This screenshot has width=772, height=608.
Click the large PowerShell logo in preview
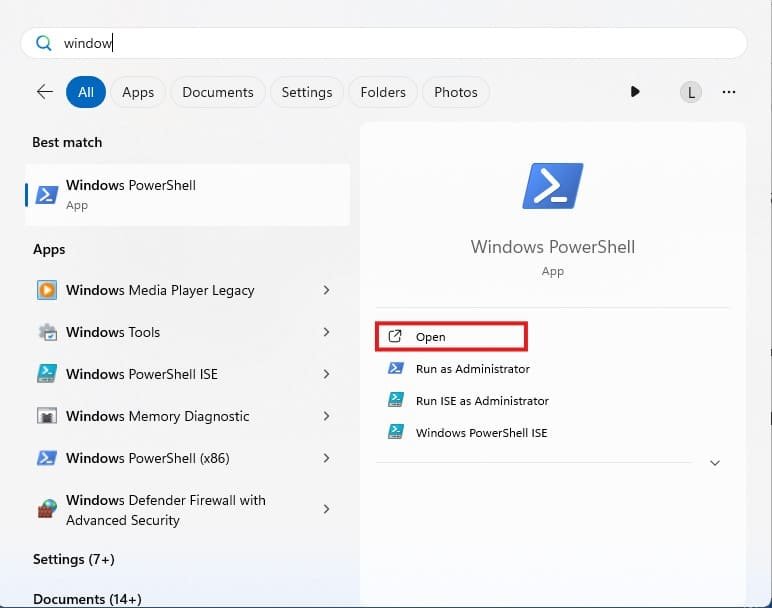point(552,186)
